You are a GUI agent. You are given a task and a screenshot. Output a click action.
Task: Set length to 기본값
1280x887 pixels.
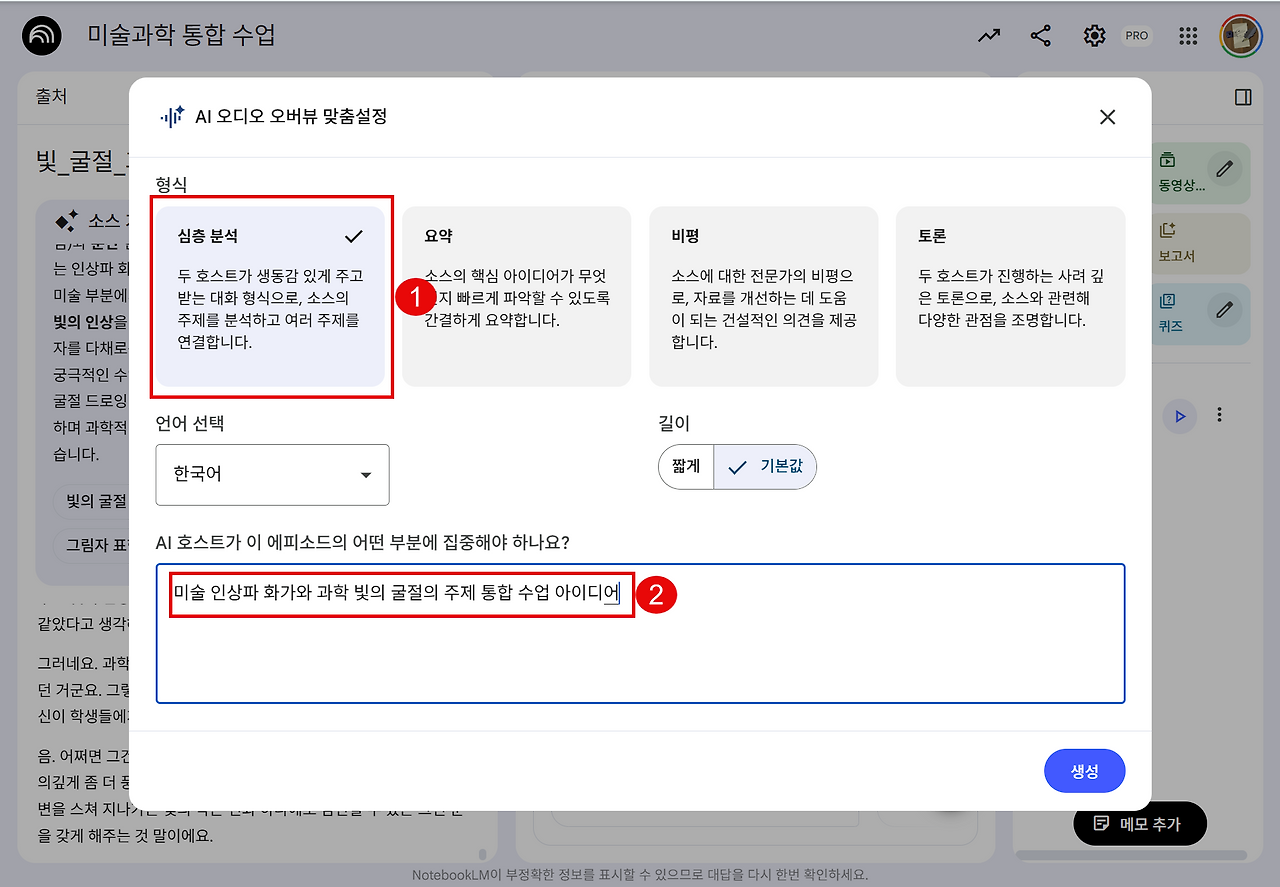point(765,467)
